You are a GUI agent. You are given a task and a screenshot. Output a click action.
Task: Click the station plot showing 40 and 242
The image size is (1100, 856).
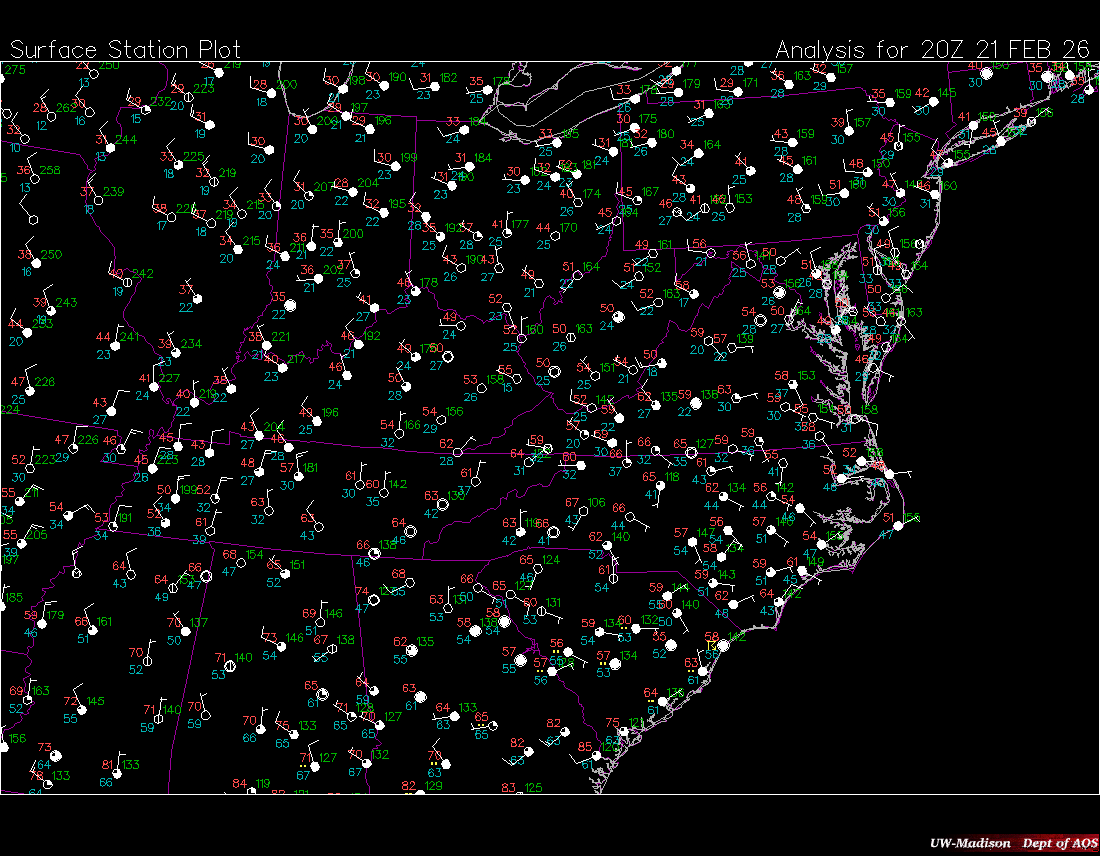(x=126, y=281)
